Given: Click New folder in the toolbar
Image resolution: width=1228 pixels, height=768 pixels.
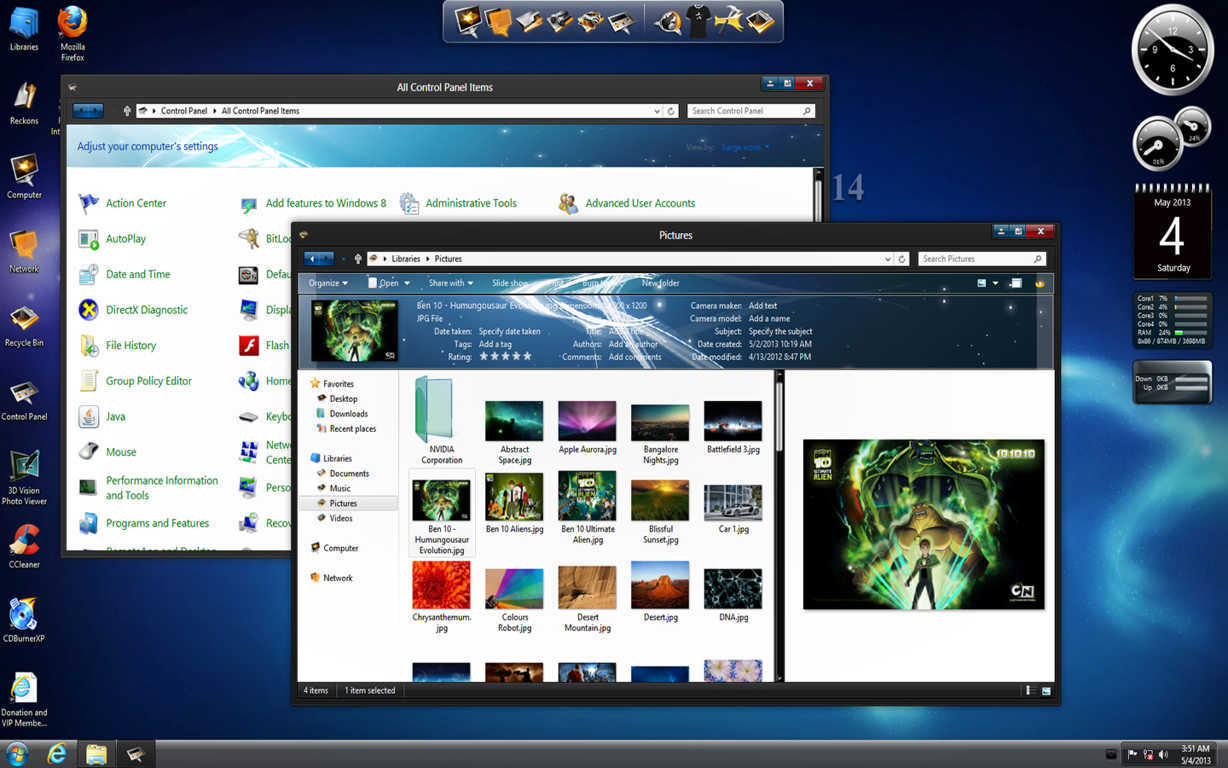Looking at the screenshot, I should pos(660,283).
